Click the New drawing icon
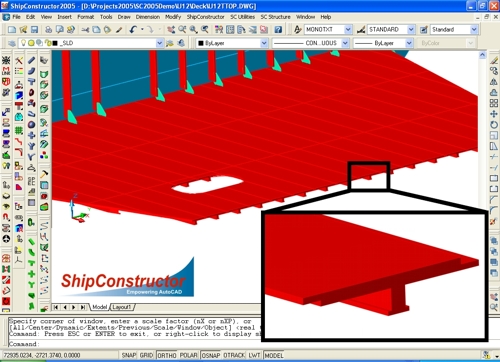 coord(12,30)
